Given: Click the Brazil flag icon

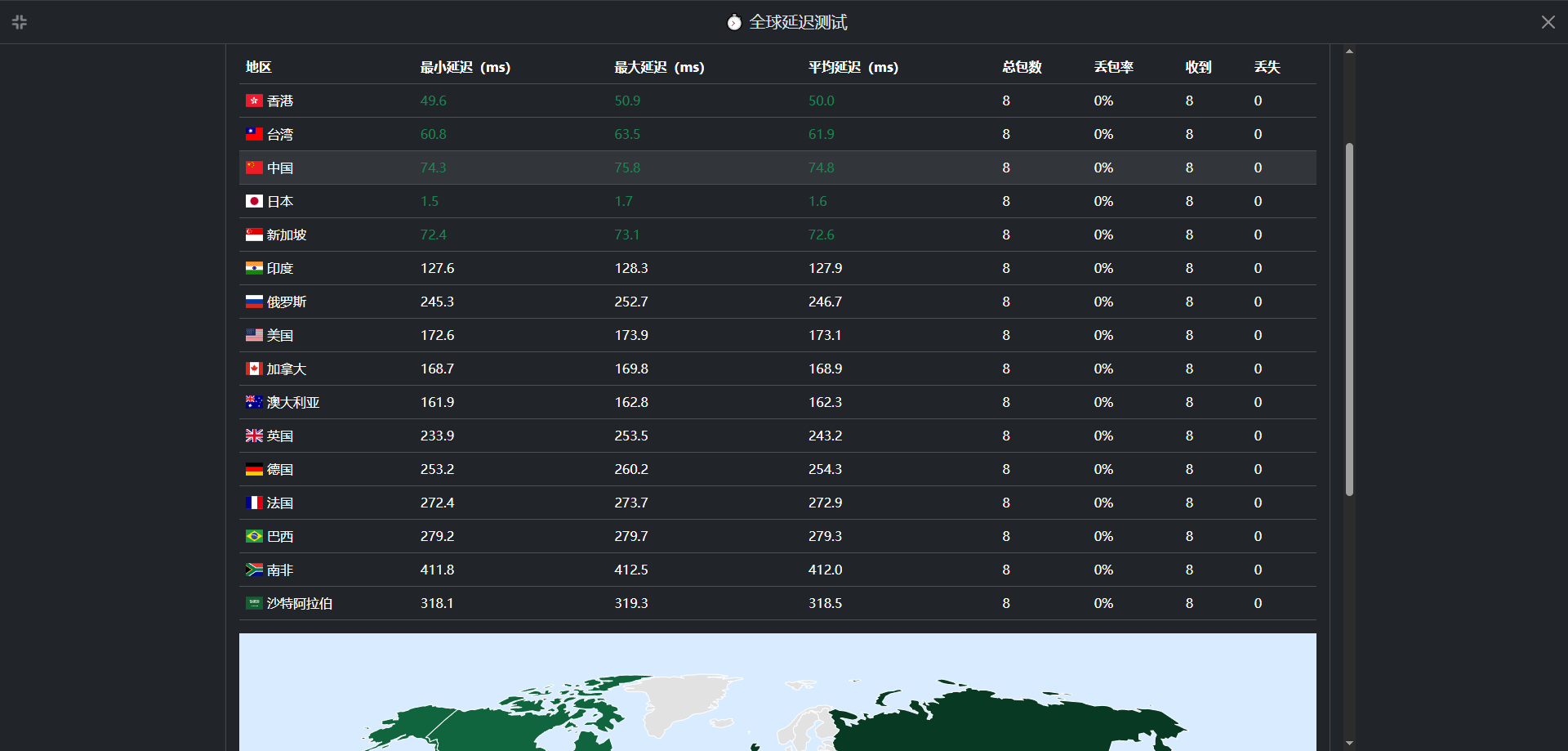Looking at the screenshot, I should point(254,536).
